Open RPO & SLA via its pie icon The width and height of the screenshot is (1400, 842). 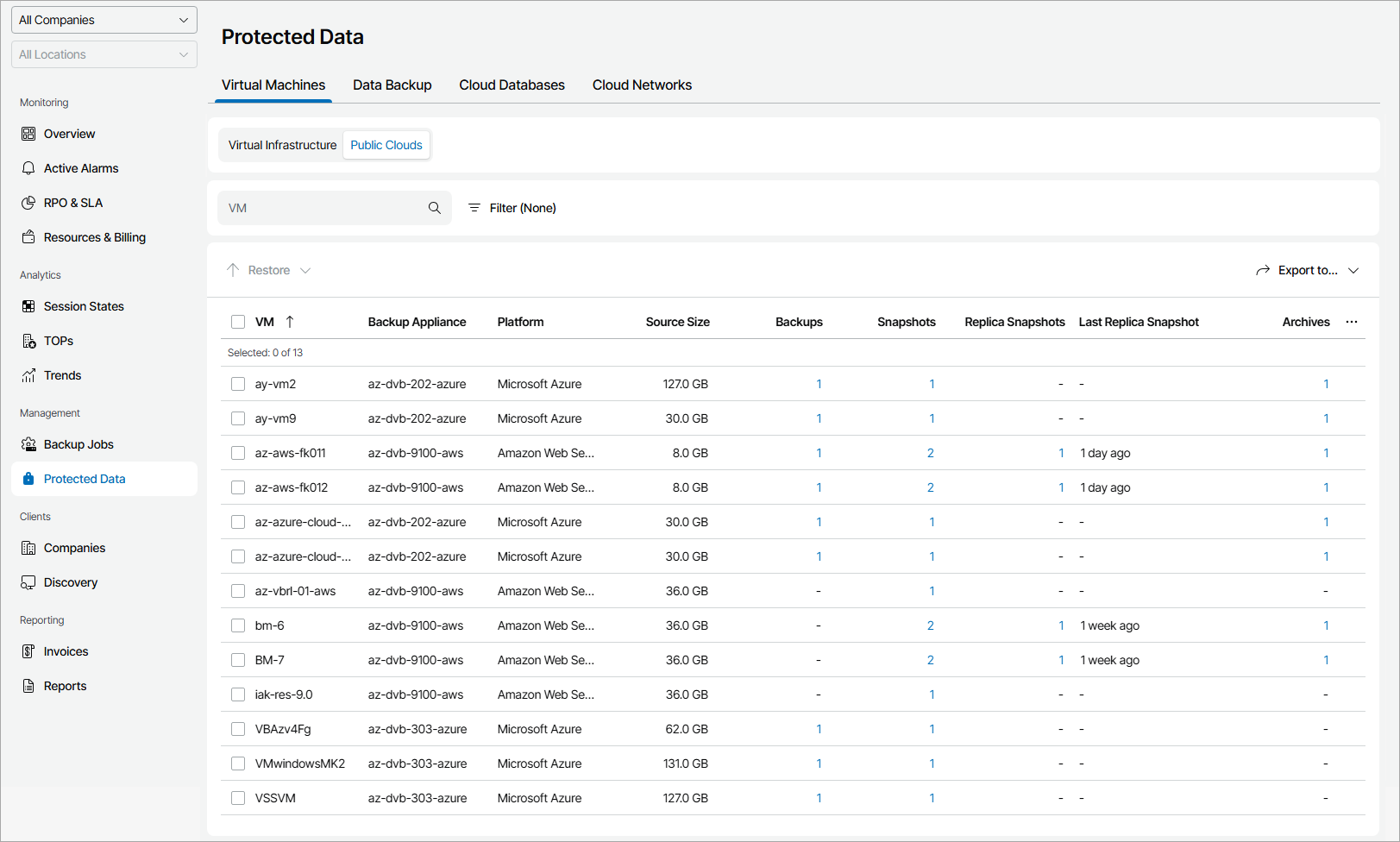28,203
